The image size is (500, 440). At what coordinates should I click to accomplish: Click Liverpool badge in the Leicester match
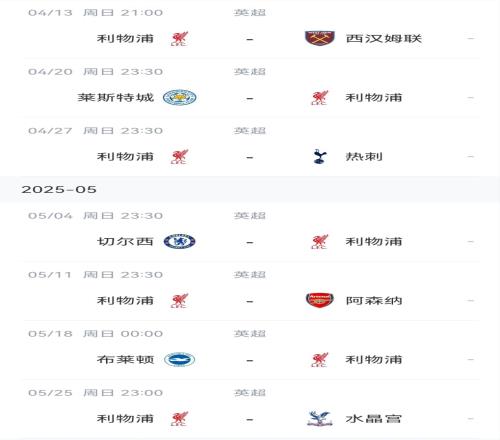[320, 98]
